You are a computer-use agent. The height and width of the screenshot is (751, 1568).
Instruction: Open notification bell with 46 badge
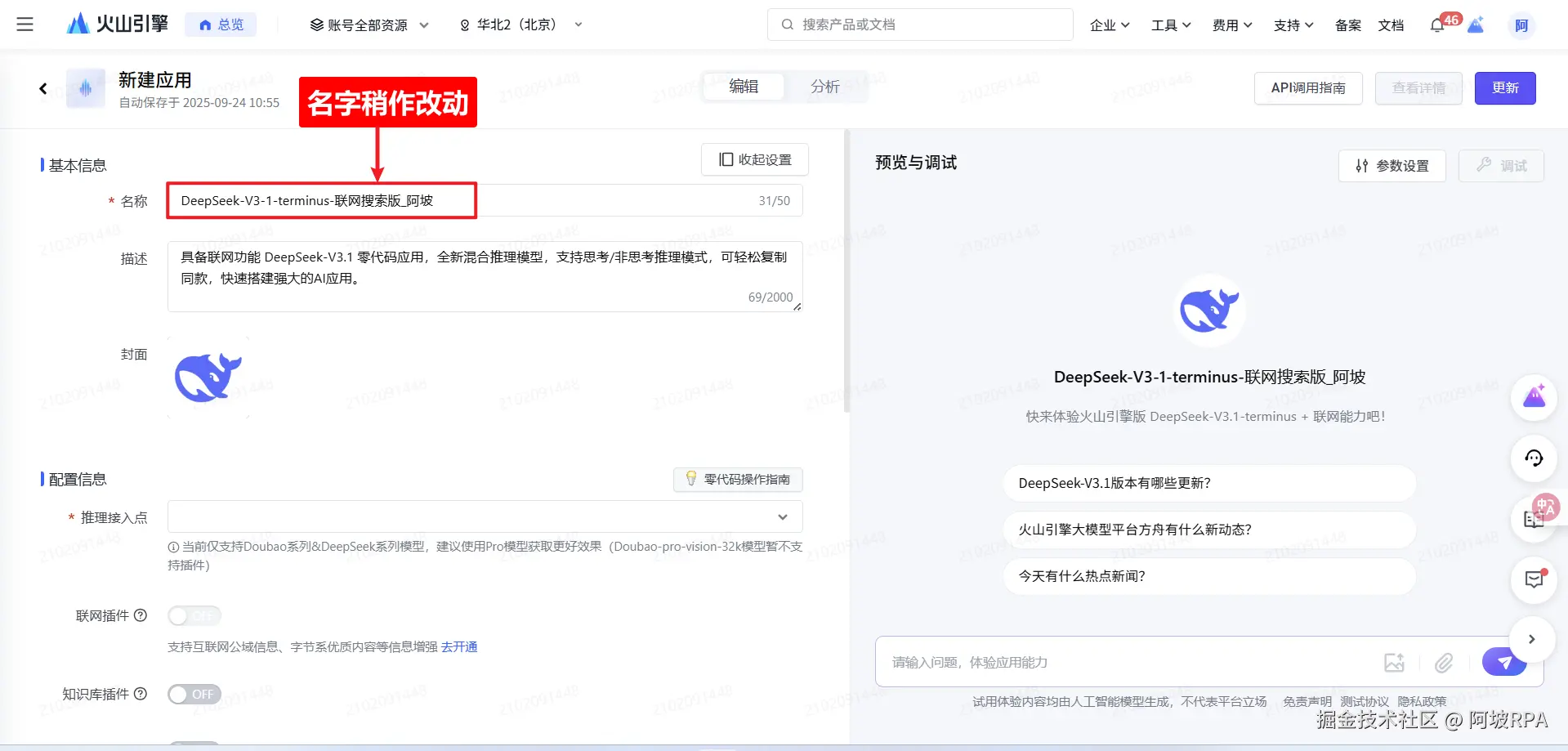[1437, 25]
